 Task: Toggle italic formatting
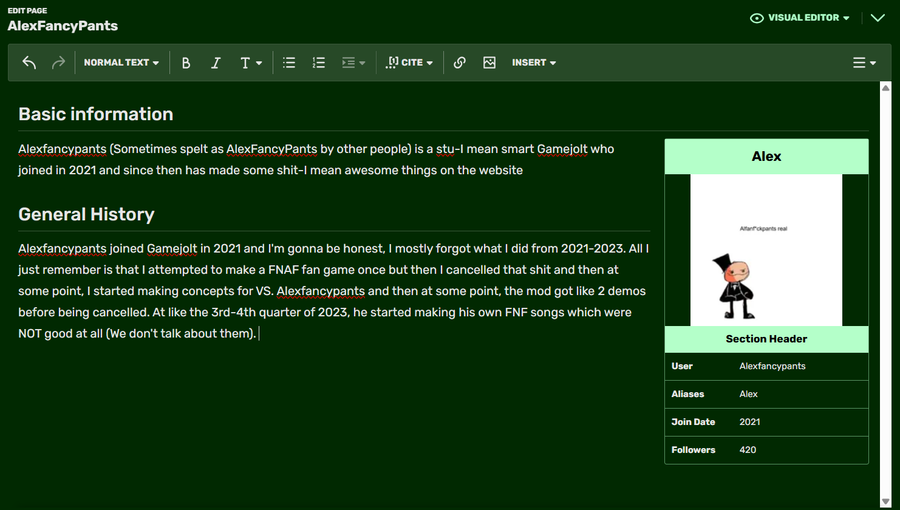(216, 63)
